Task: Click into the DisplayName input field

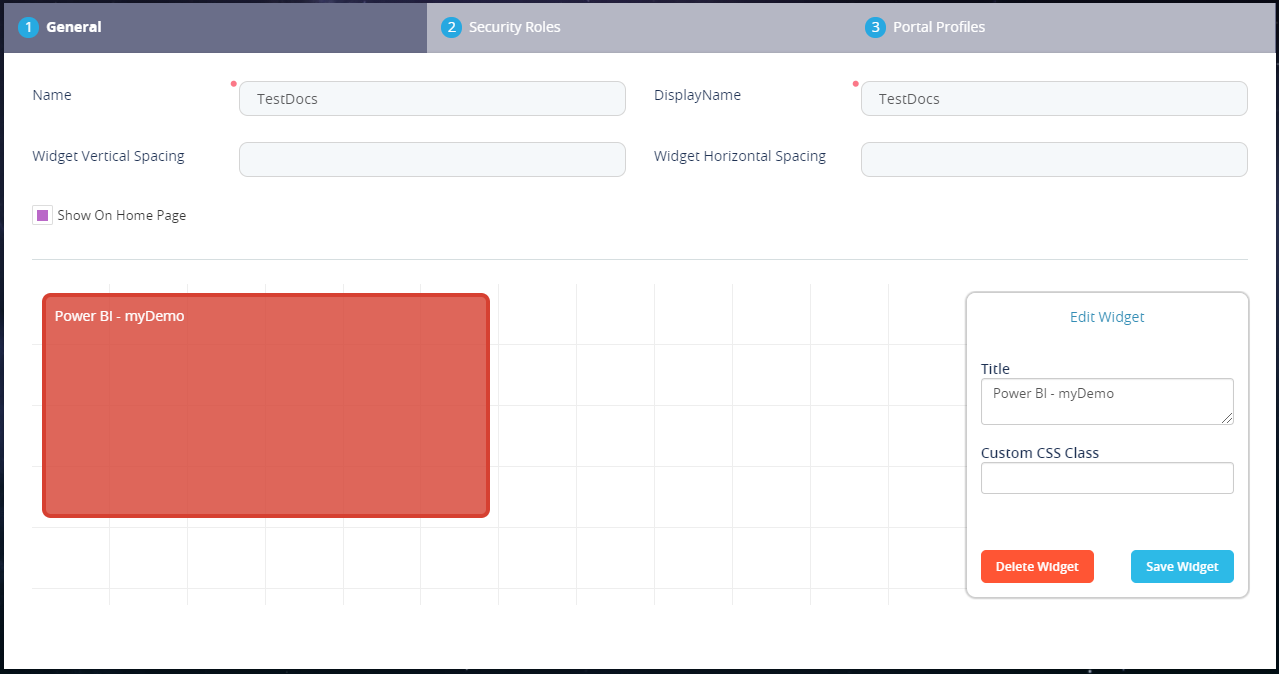Action: (1054, 99)
